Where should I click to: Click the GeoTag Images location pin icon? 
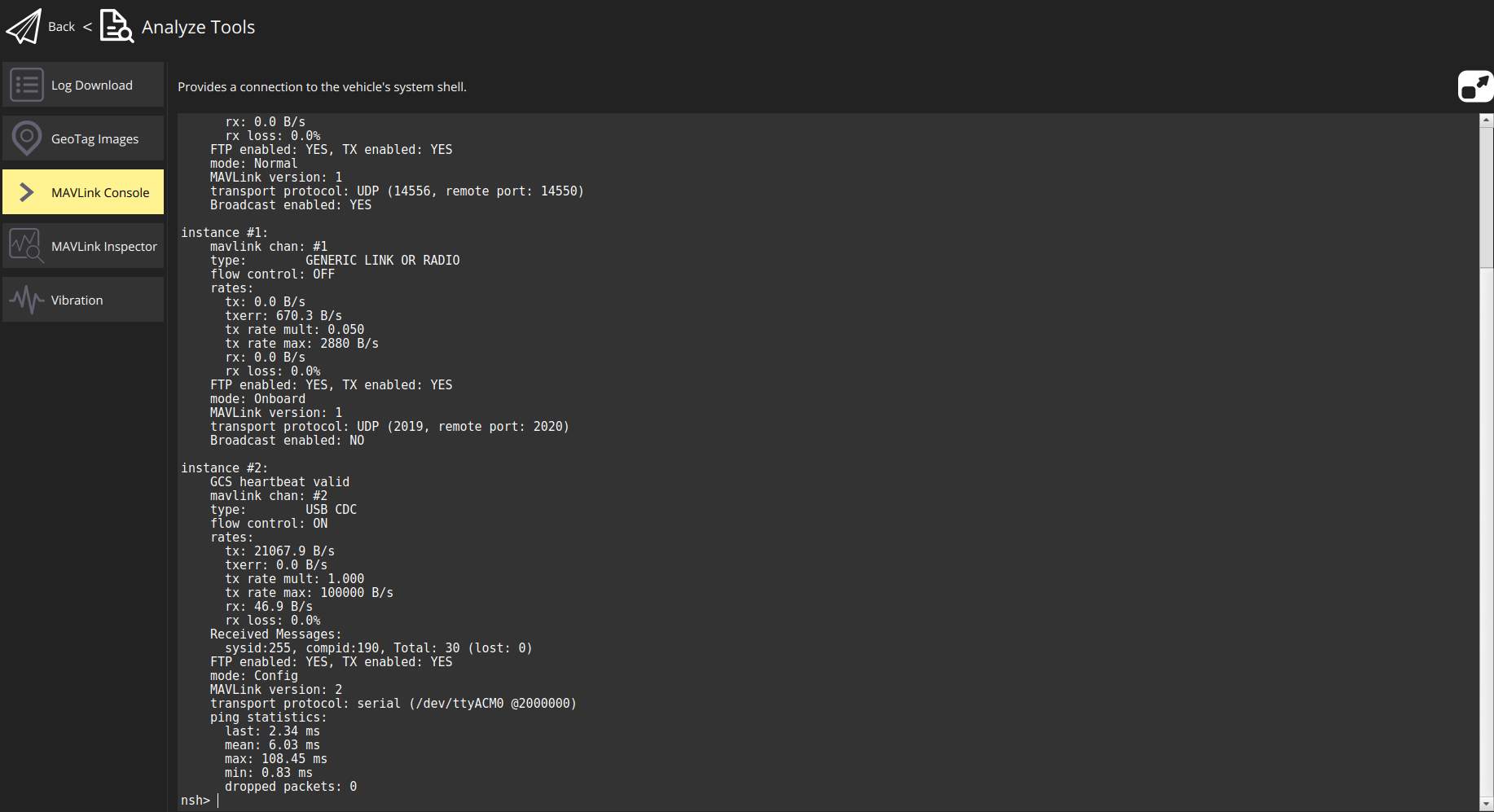pos(26,138)
